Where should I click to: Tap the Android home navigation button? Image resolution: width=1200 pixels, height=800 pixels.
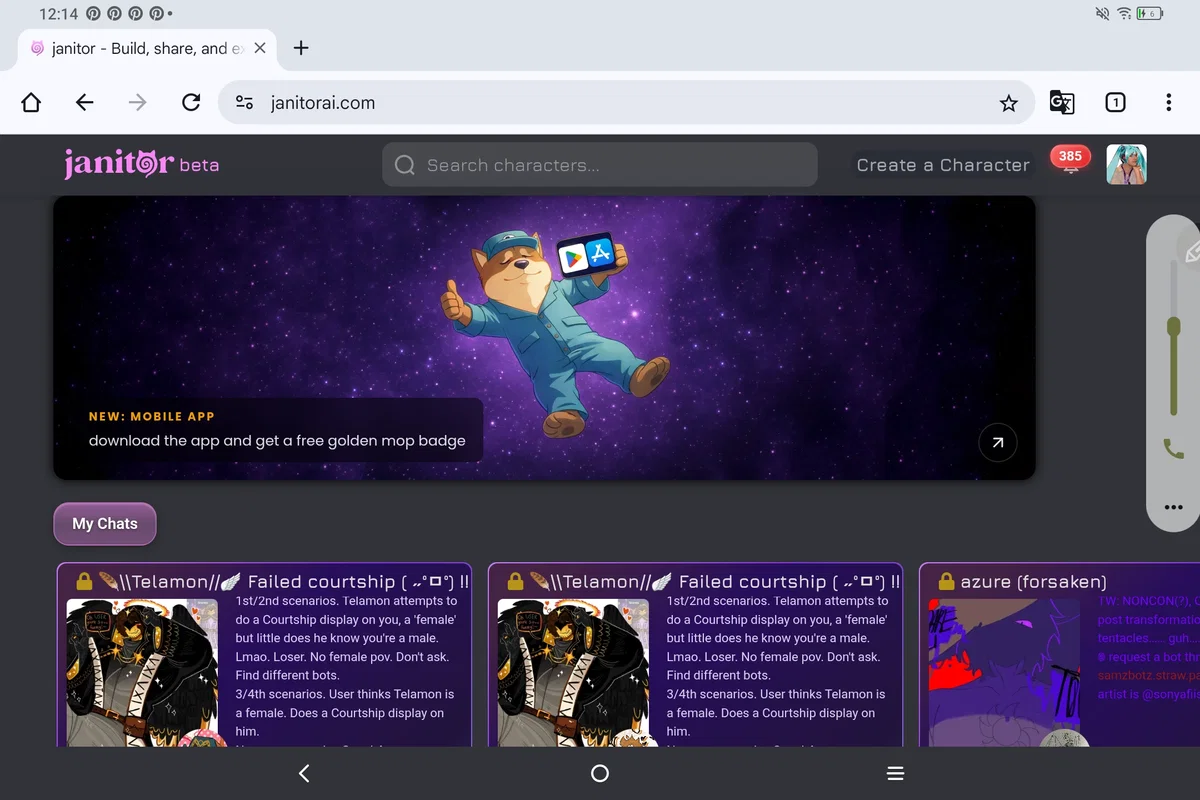click(x=600, y=773)
